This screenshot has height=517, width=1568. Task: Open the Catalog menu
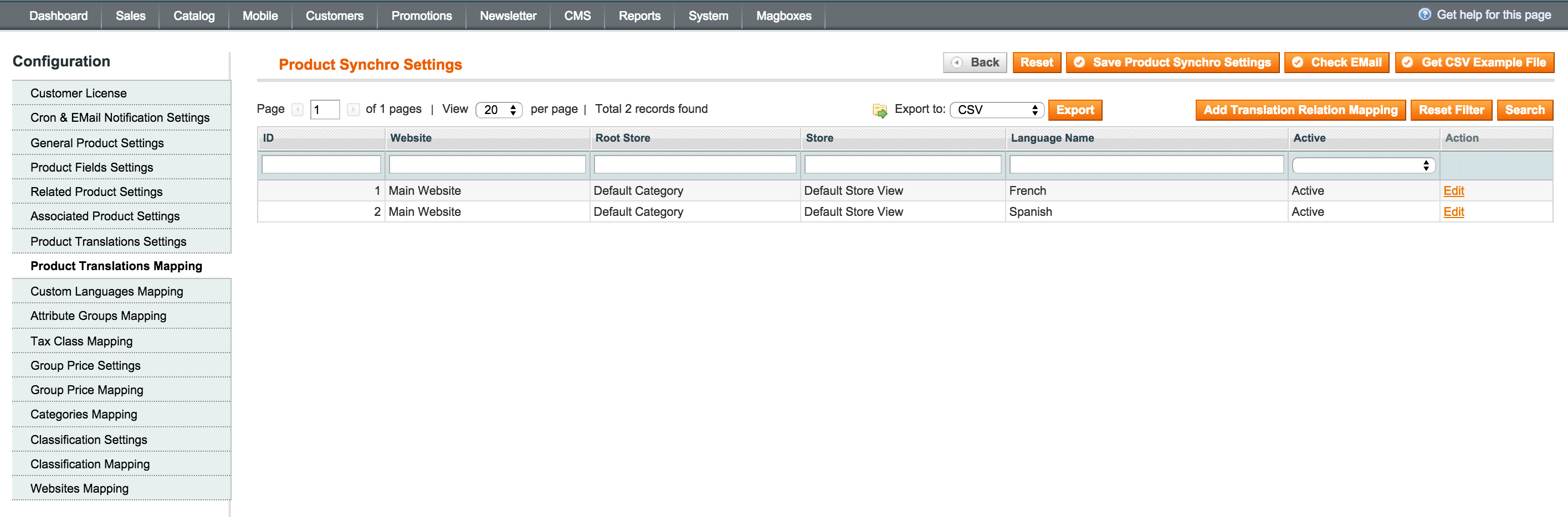pyautogui.click(x=193, y=16)
